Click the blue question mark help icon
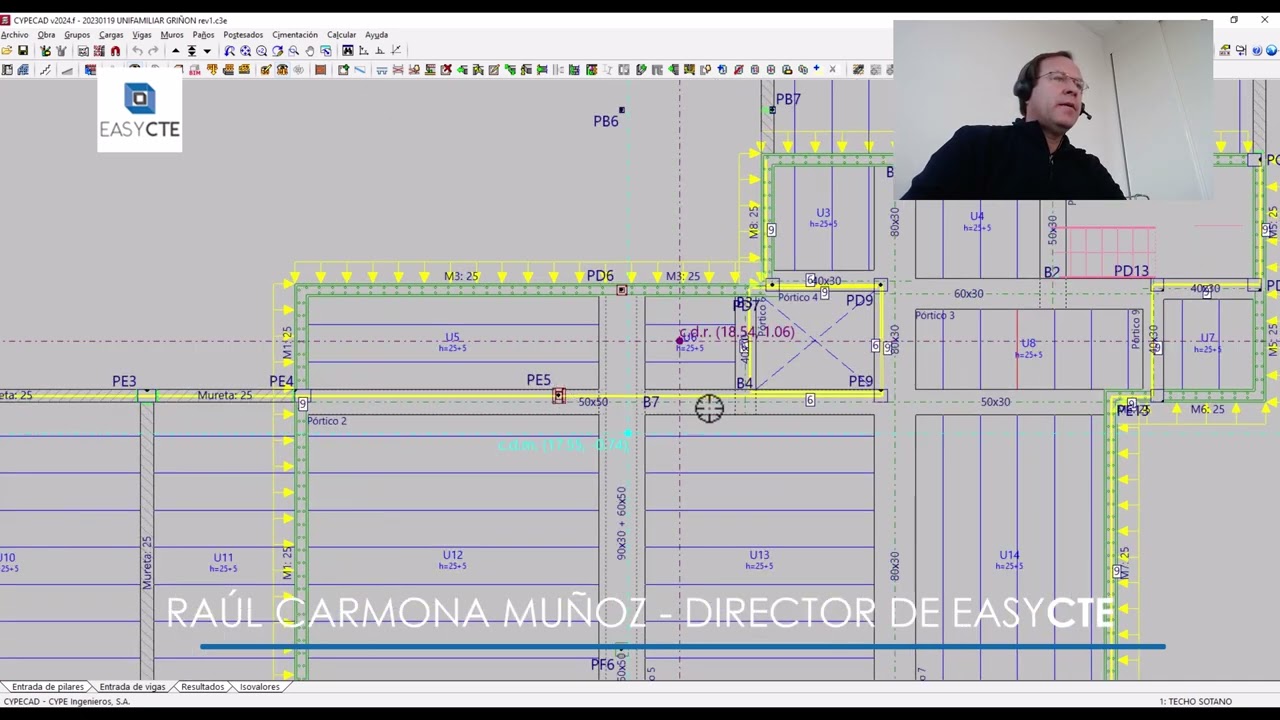The width and height of the screenshot is (1280, 720). pos(1257,50)
